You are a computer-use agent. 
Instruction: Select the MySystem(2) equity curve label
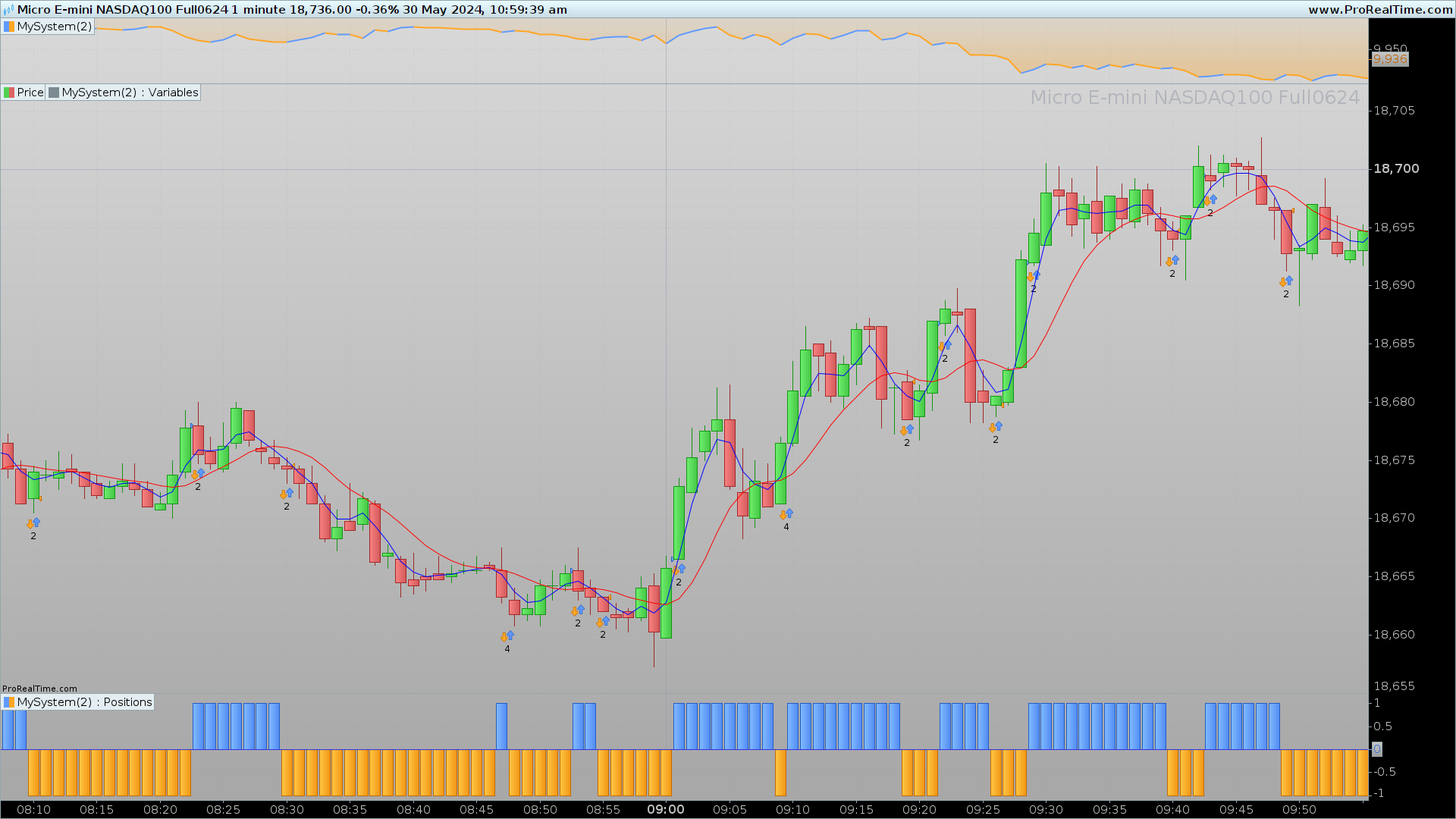tap(55, 27)
